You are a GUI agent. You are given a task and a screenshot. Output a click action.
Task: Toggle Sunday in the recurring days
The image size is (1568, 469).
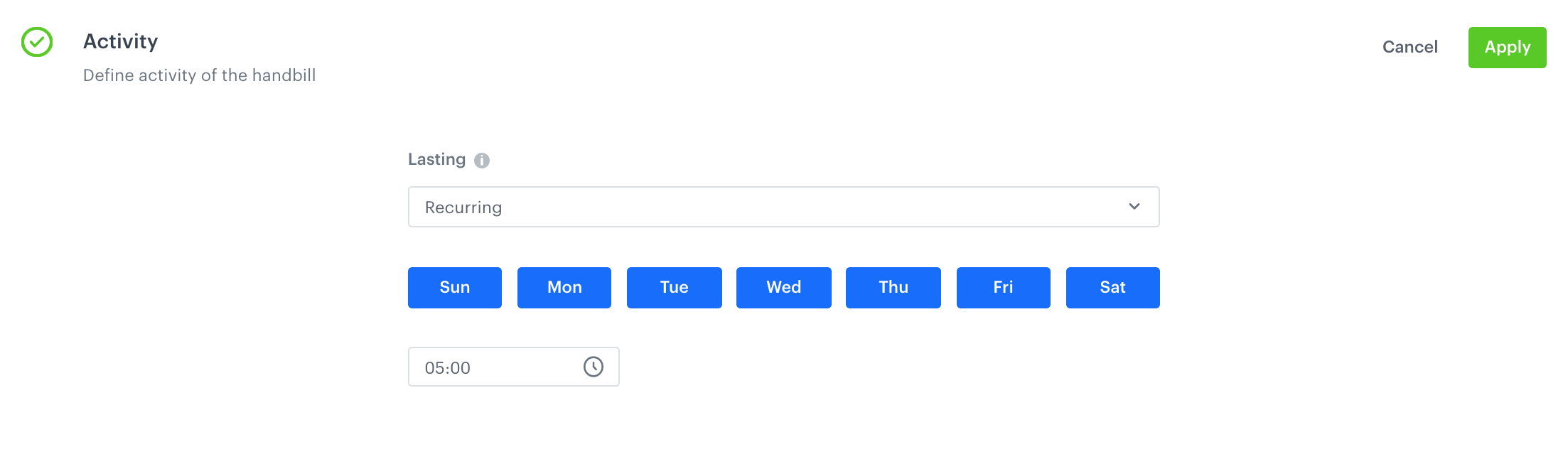click(x=455, y=288)
